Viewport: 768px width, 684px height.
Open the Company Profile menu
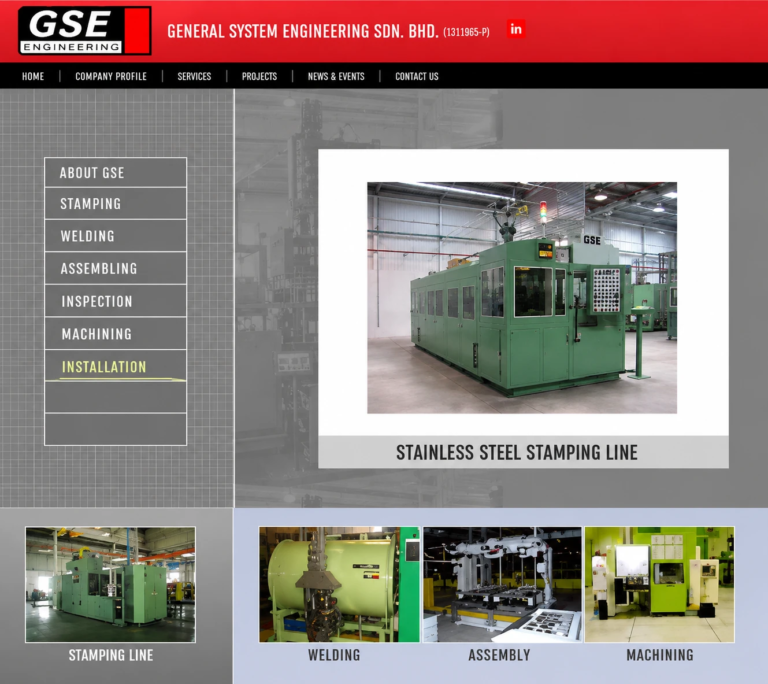pyautogui.click(x=111, y=76)
